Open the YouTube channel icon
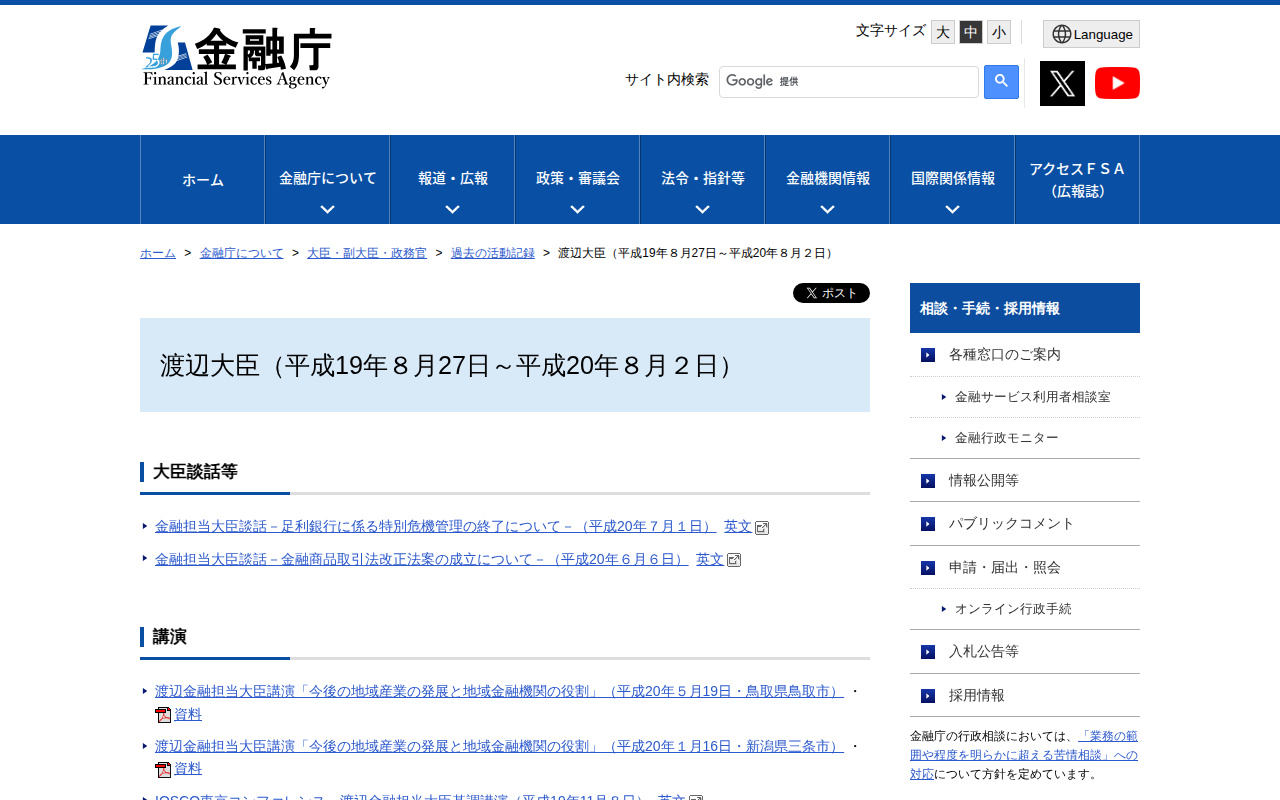The image size is (1280, 800). 1117,83
